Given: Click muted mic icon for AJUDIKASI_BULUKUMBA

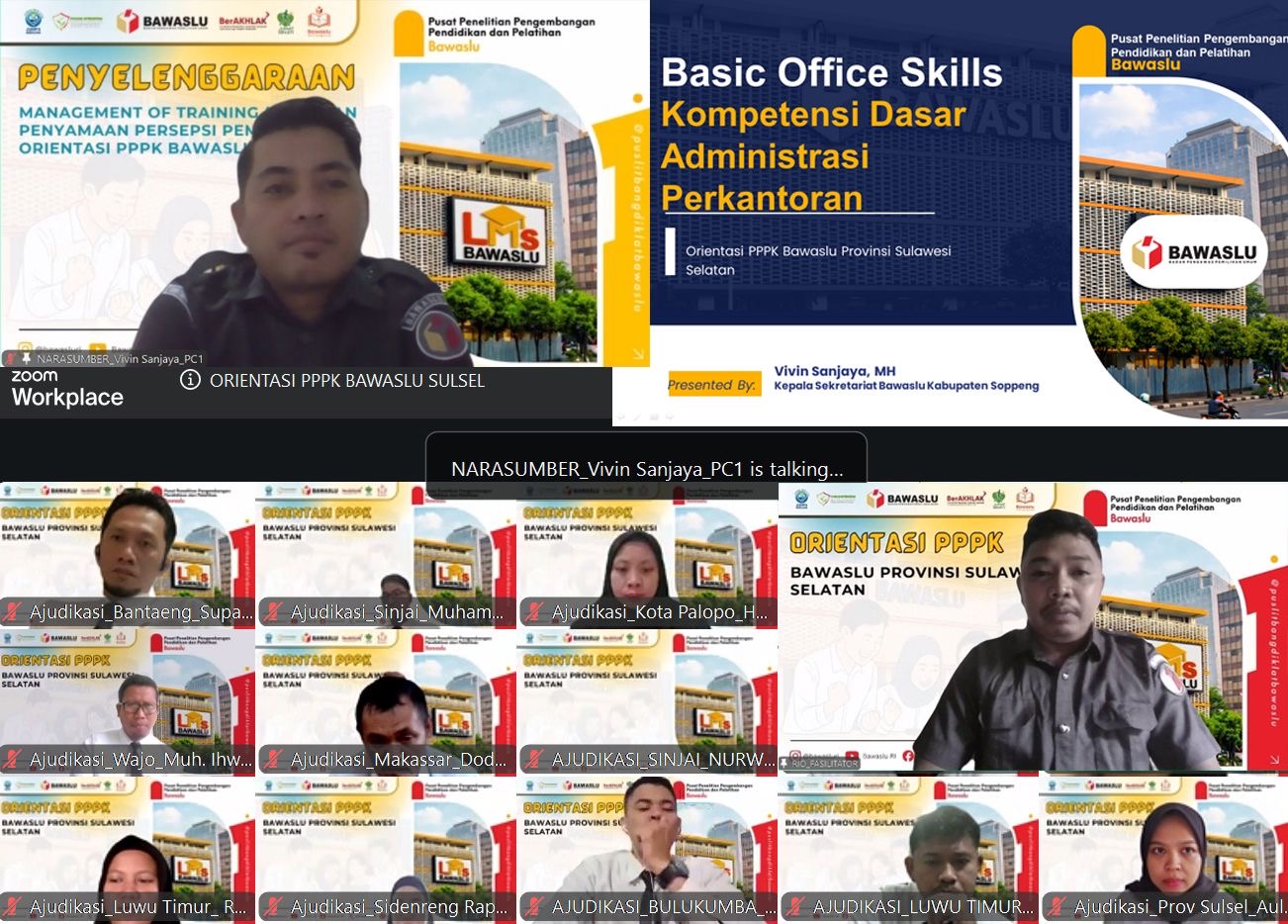Looking at the screenshot, I should tap(535, 906).
